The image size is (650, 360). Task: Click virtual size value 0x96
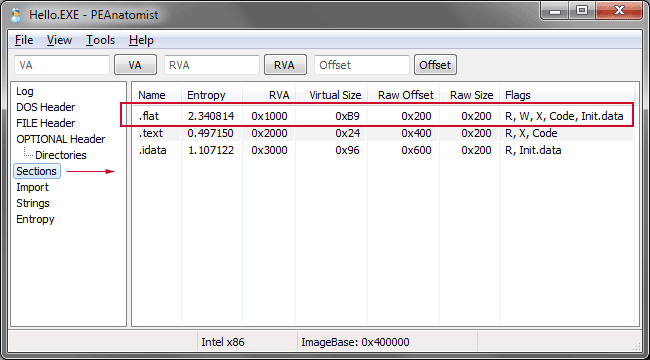point(347,150)
